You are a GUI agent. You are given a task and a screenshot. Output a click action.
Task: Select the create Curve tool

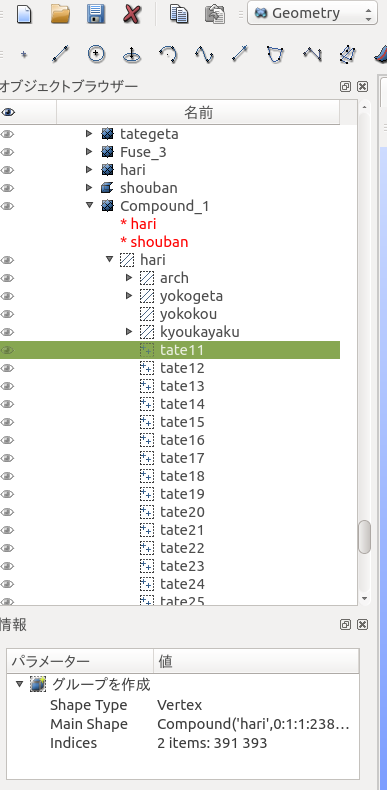(x=204, y=54)
